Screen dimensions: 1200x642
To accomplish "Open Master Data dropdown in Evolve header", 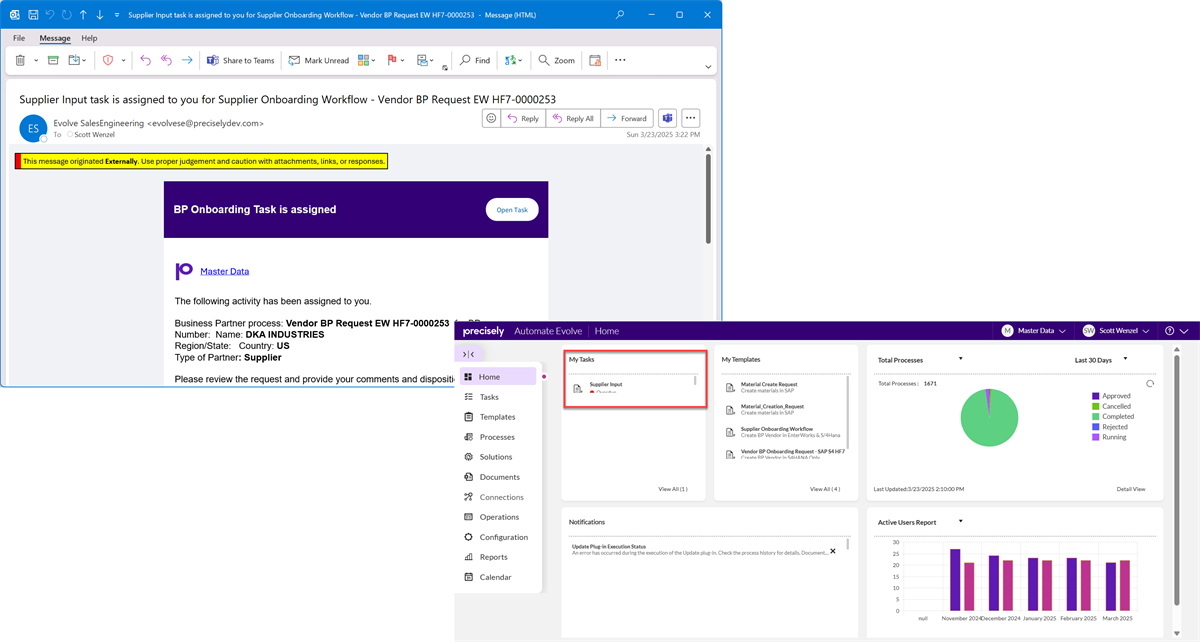I will (1034, 331).
